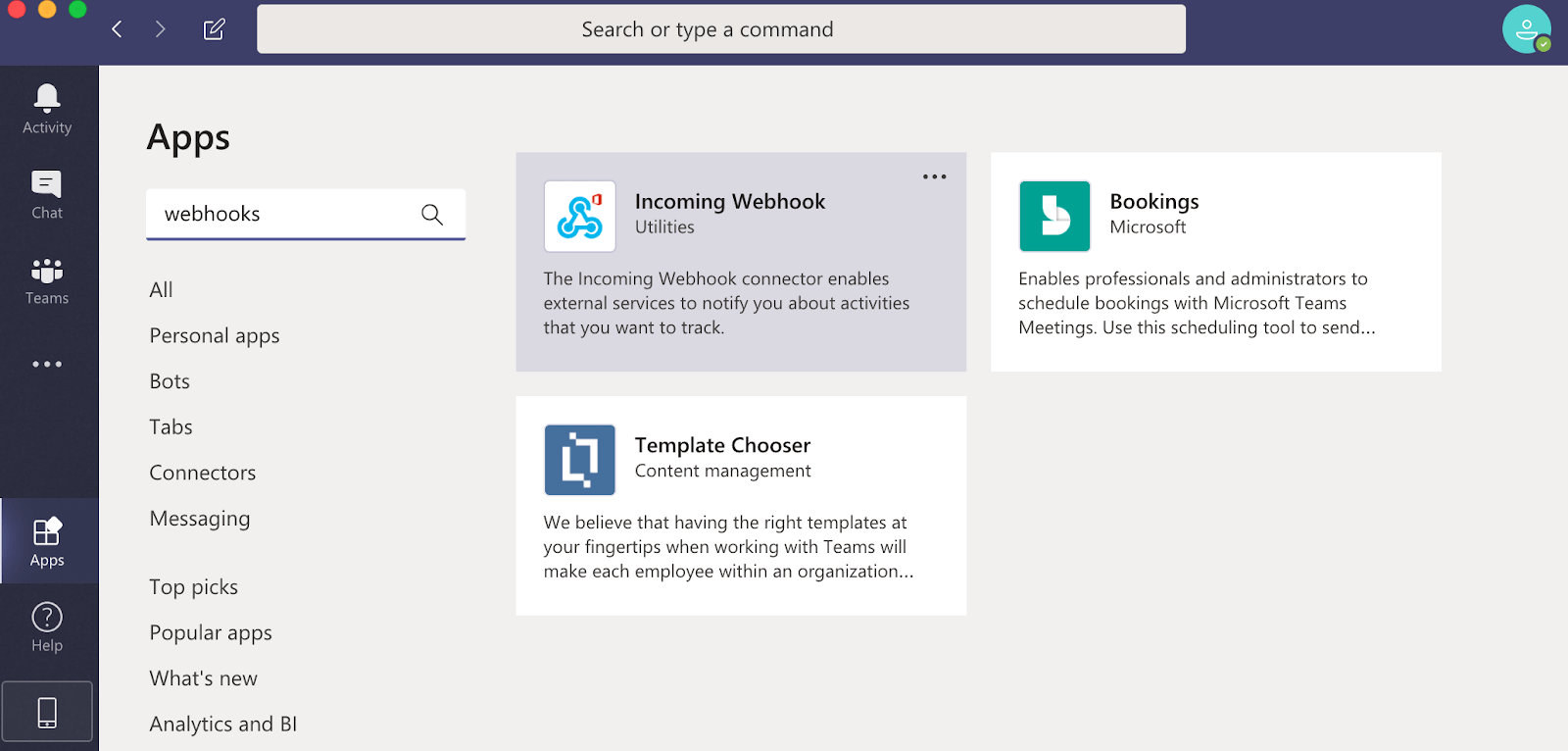This screenshot has width=1568, height=751.
Task: Click the Template Chooser app icon
Action: tap(580, 460)
